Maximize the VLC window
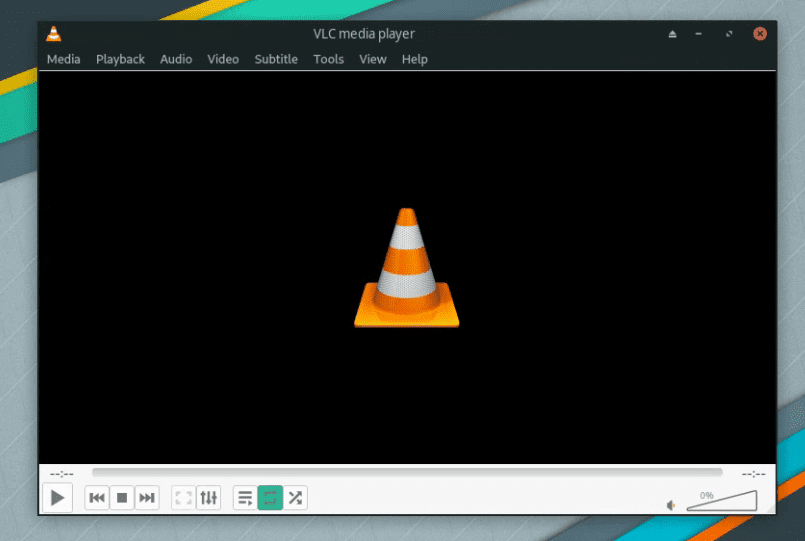This screenshot has height=541, width=805. 729,34
